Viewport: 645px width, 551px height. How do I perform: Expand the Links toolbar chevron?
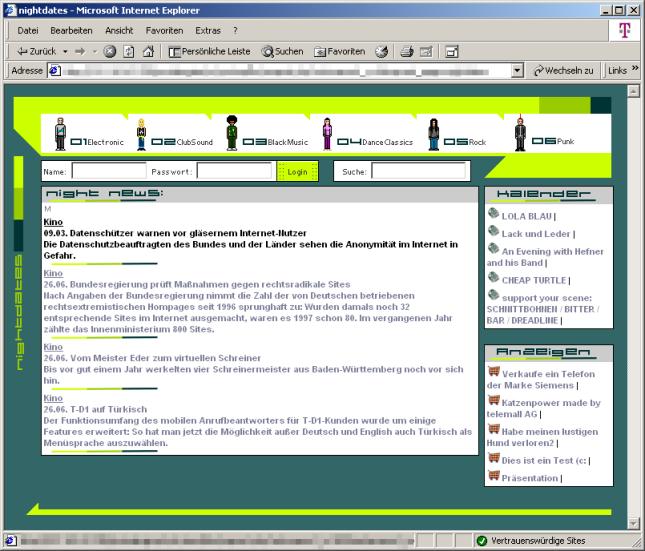tap(634, 70)
